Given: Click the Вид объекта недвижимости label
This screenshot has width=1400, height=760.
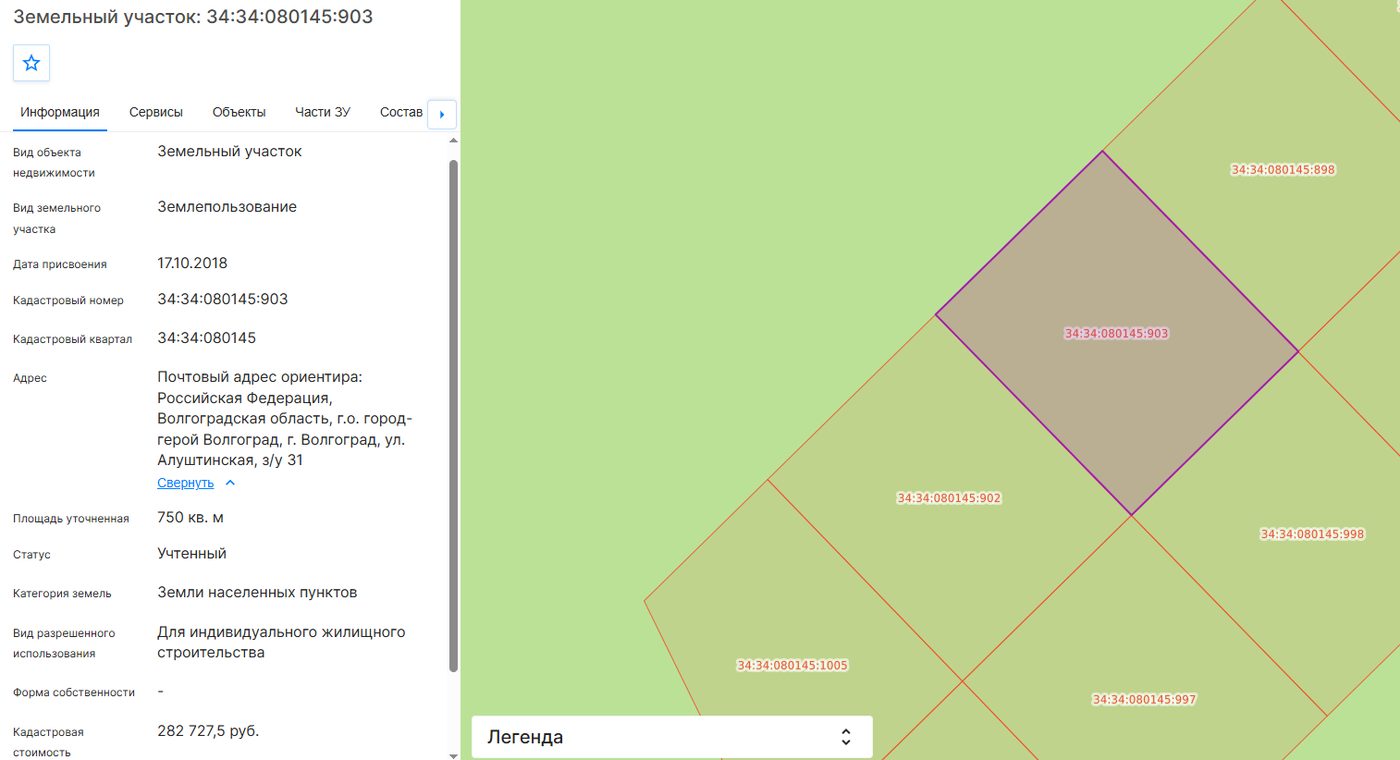Looking at the screenshot, I should coord(54,163).
